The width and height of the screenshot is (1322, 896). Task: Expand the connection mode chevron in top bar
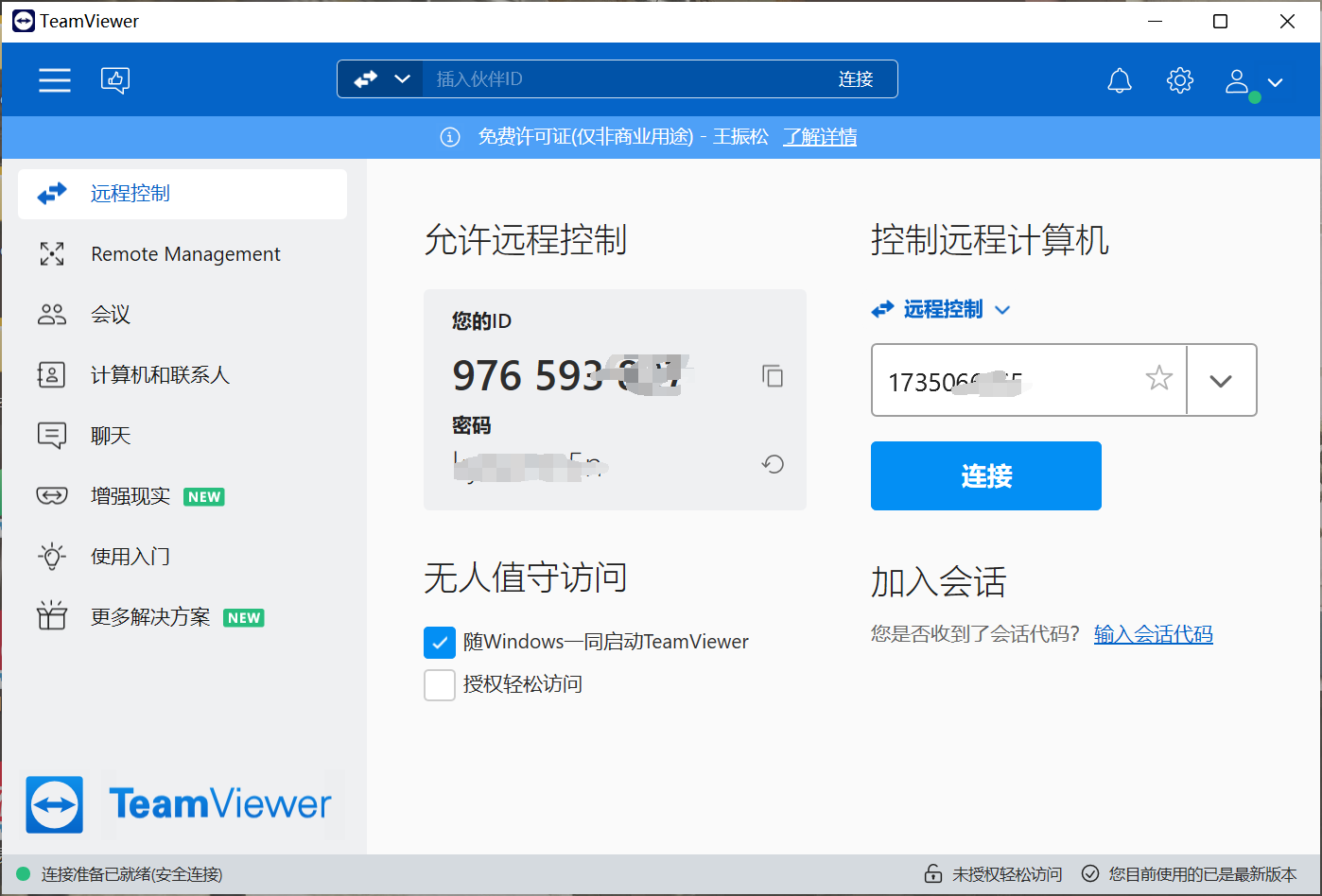403,79
